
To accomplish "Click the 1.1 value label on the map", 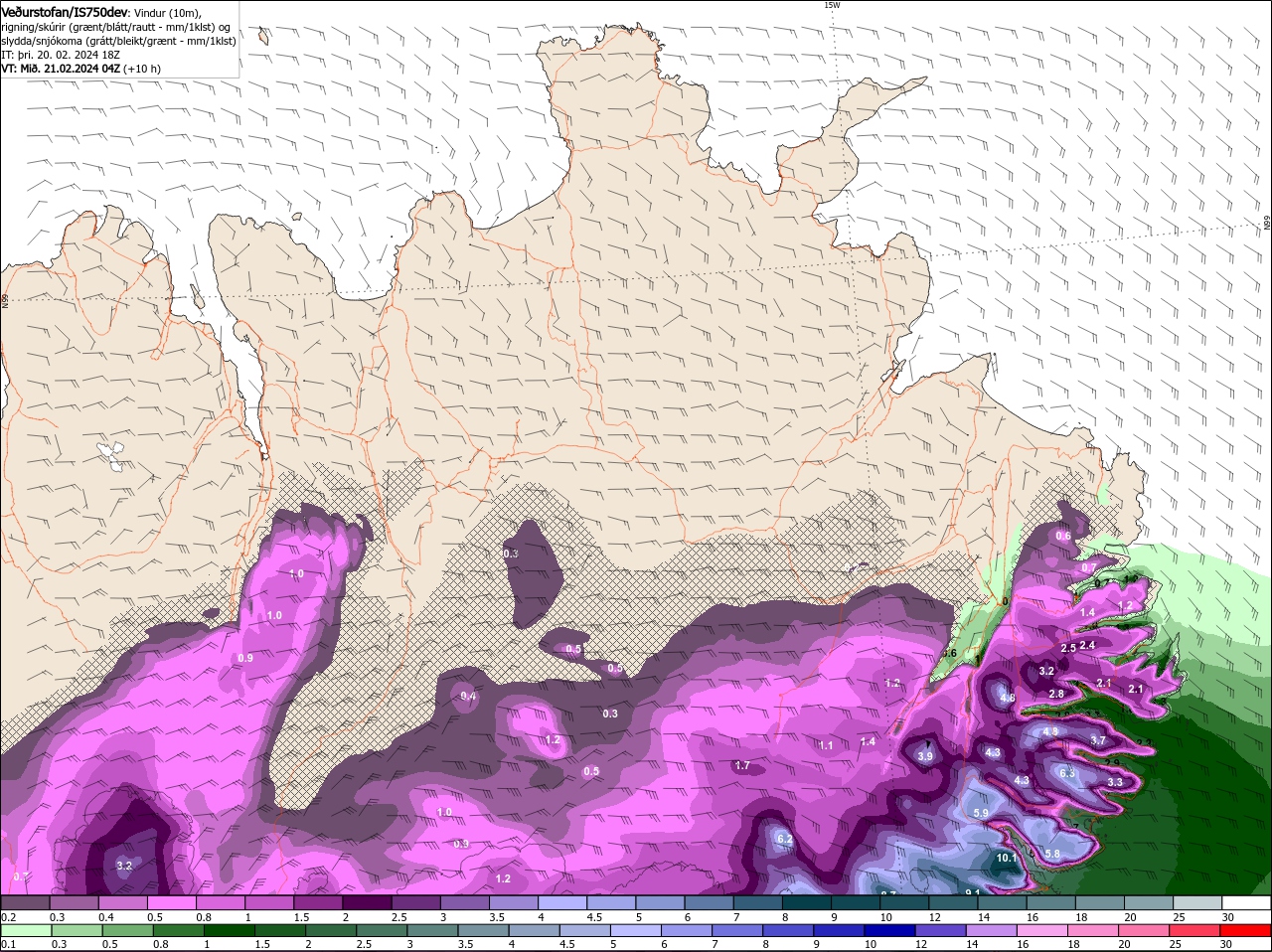I will [826, 745].
